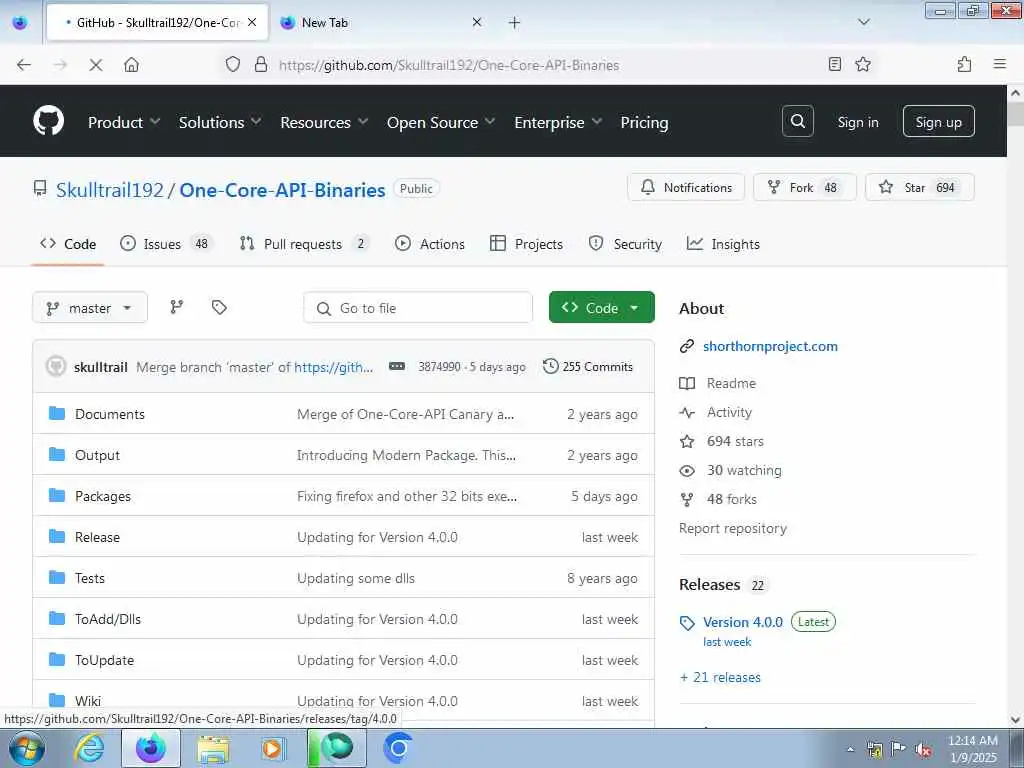The height and width of the screenshot is (768, 1024).
Task: Switch to the Pull requests tab
Action: [304, 244]
